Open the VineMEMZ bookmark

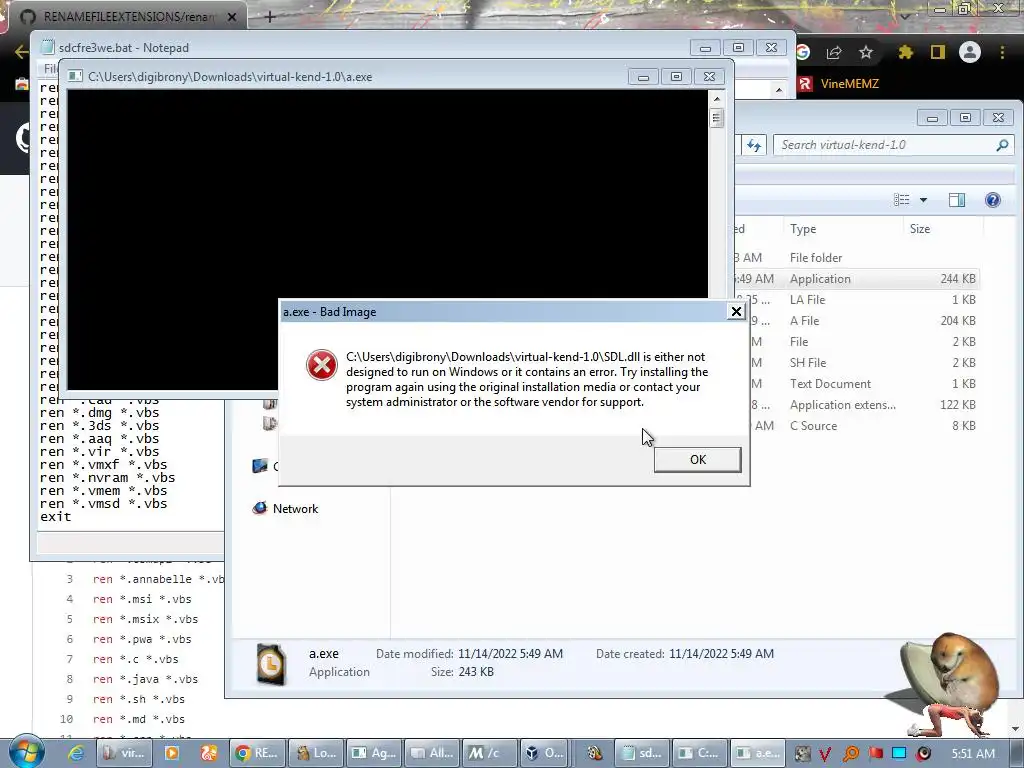point(840,84)
